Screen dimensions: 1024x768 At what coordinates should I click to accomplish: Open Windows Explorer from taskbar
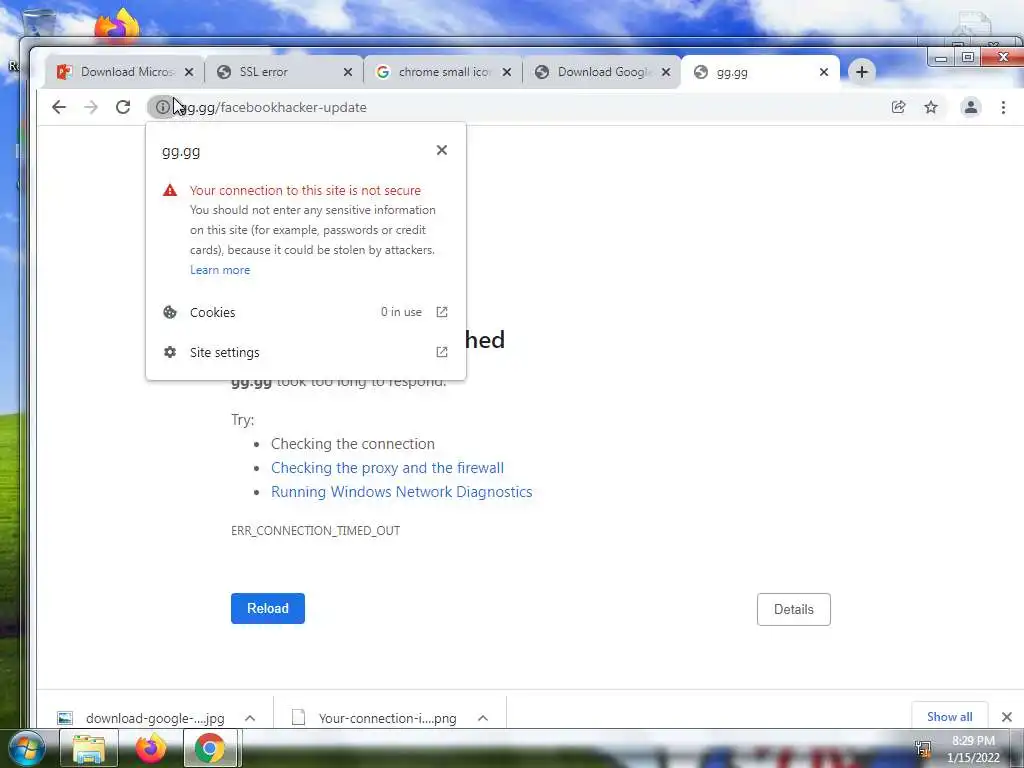[89, 748]
